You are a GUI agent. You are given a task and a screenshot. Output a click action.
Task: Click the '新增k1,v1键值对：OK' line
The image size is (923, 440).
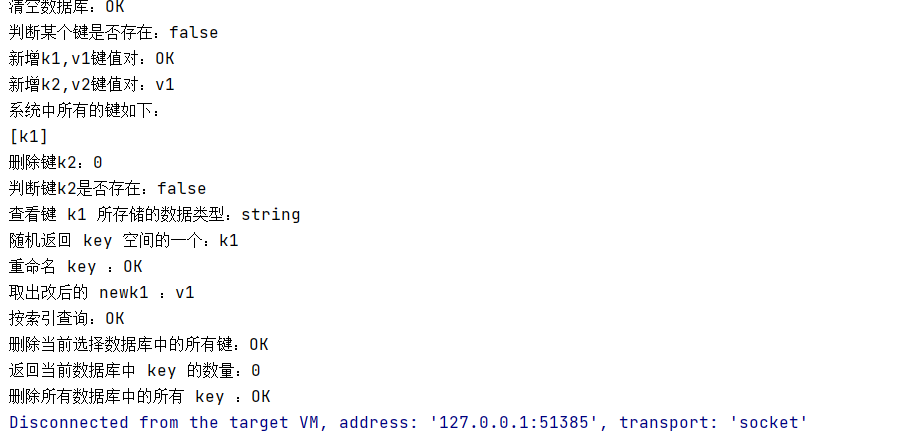92,58
